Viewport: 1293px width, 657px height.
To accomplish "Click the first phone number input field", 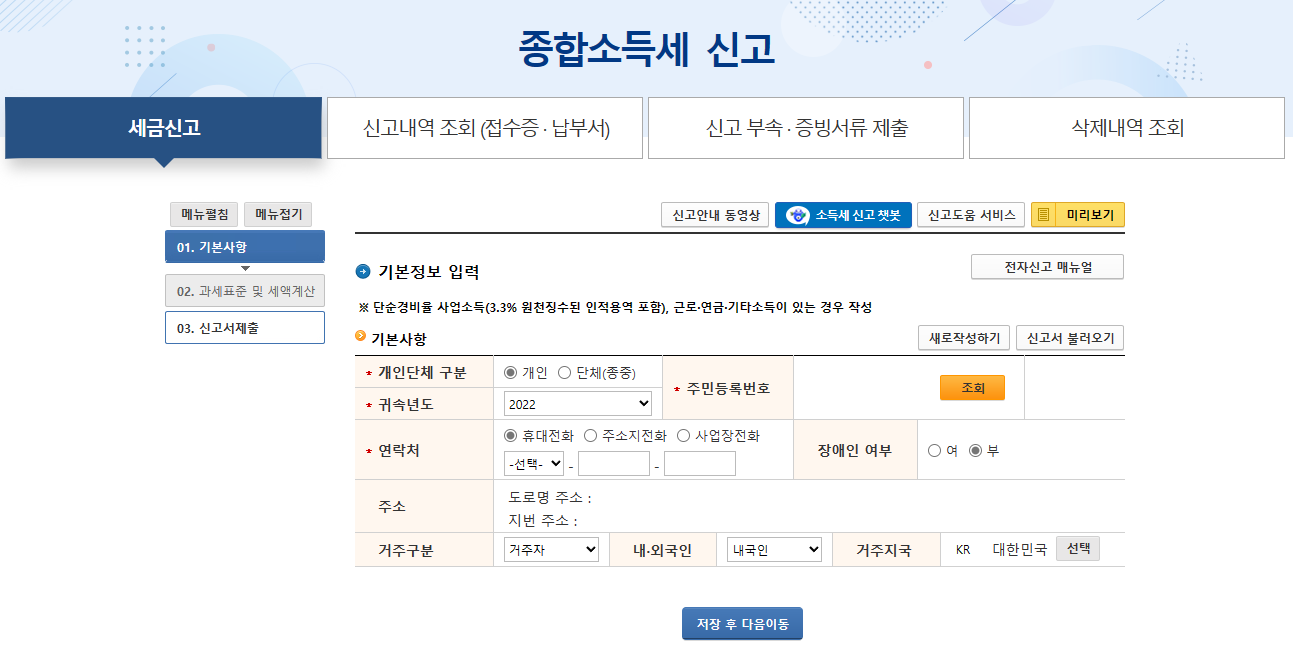I will (613, 463).
